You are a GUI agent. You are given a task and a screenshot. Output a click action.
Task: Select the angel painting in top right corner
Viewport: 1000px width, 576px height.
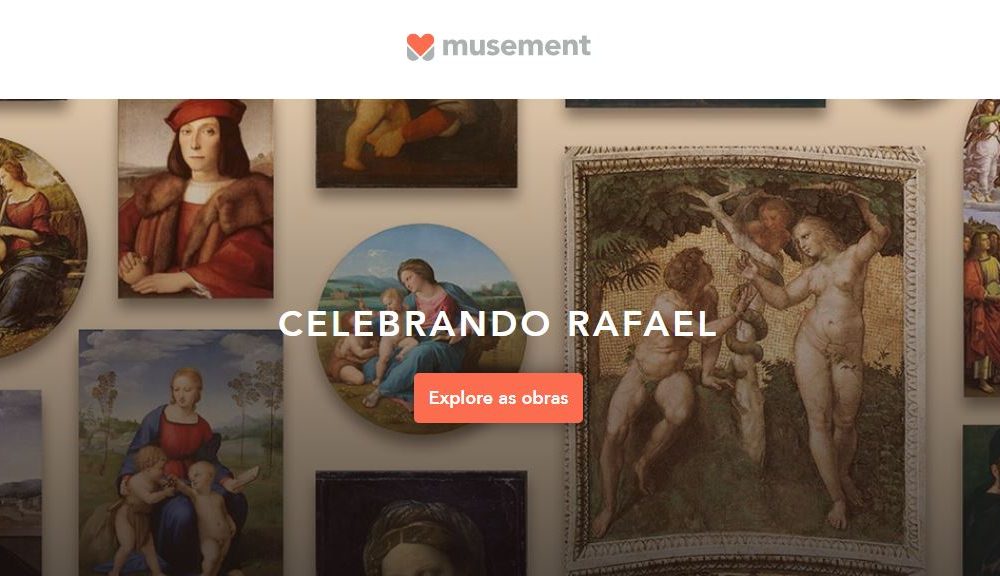[982, 152]
